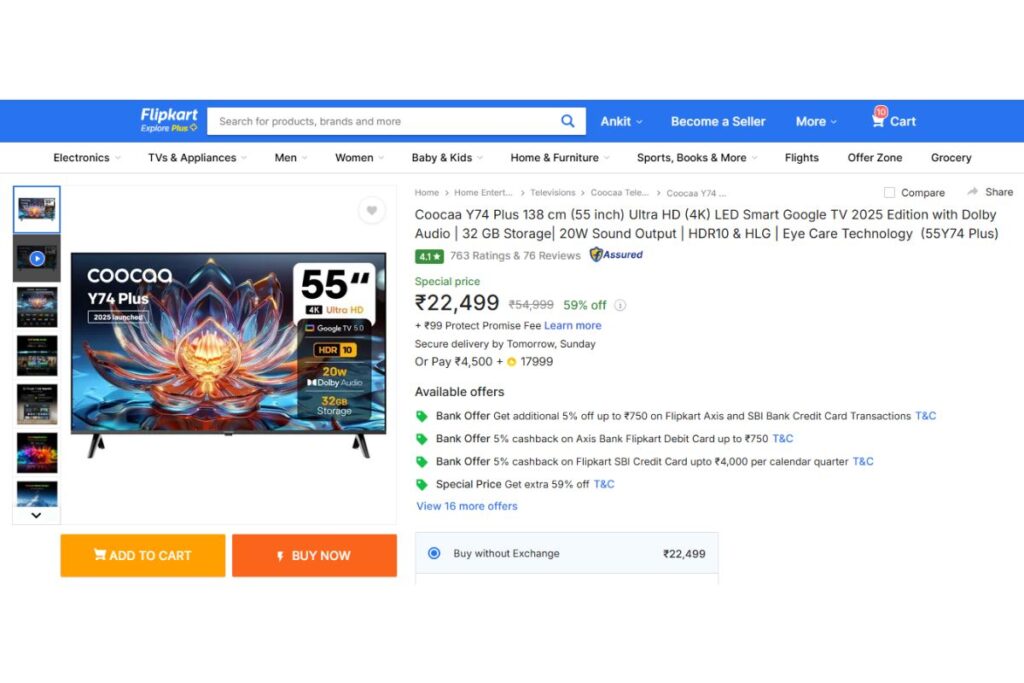Open the More dropdown menu
1024x683 pixels.
point(817,121)
